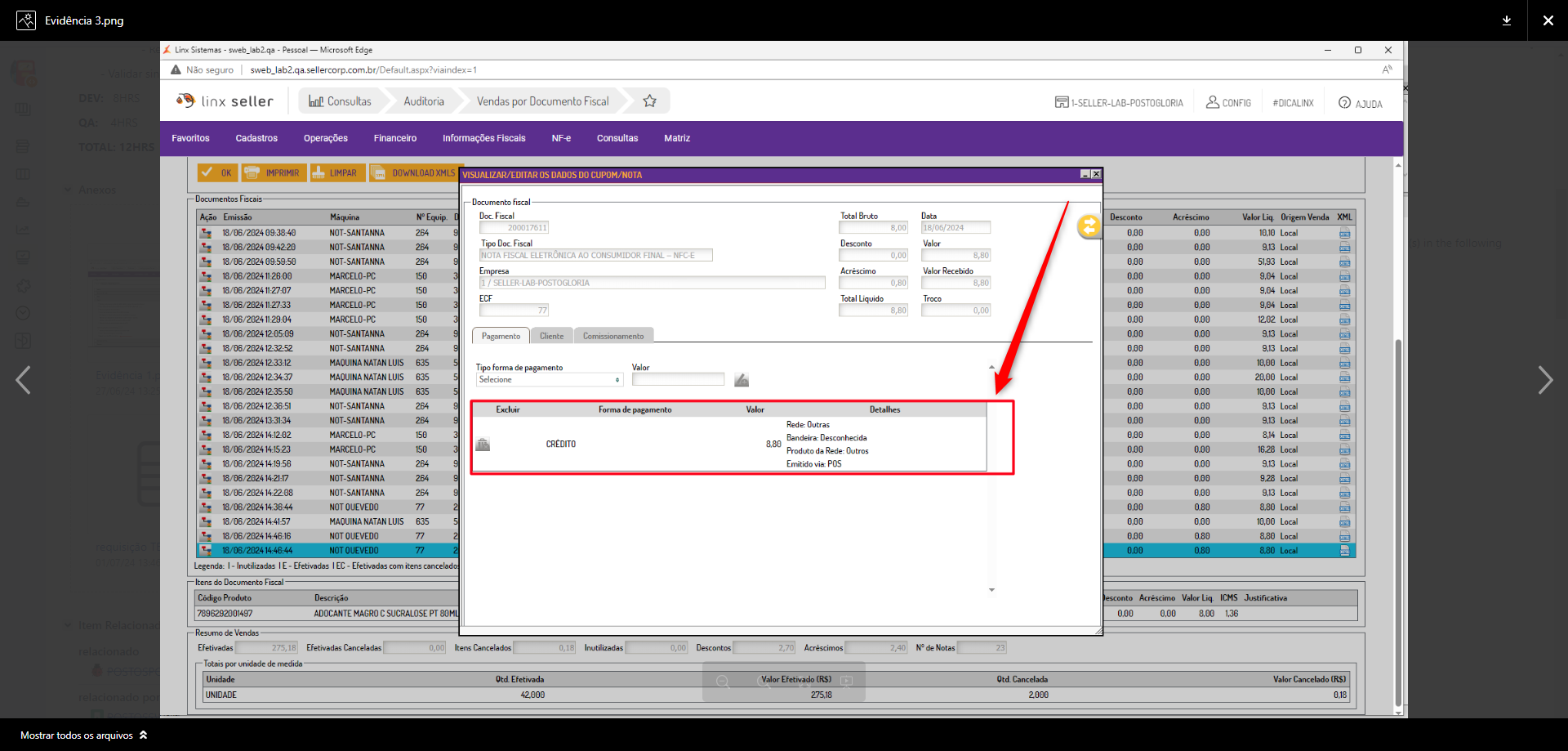This screenshot has width=1568, height=751.
Task: Click the Troco field
Action: point(955,311)
